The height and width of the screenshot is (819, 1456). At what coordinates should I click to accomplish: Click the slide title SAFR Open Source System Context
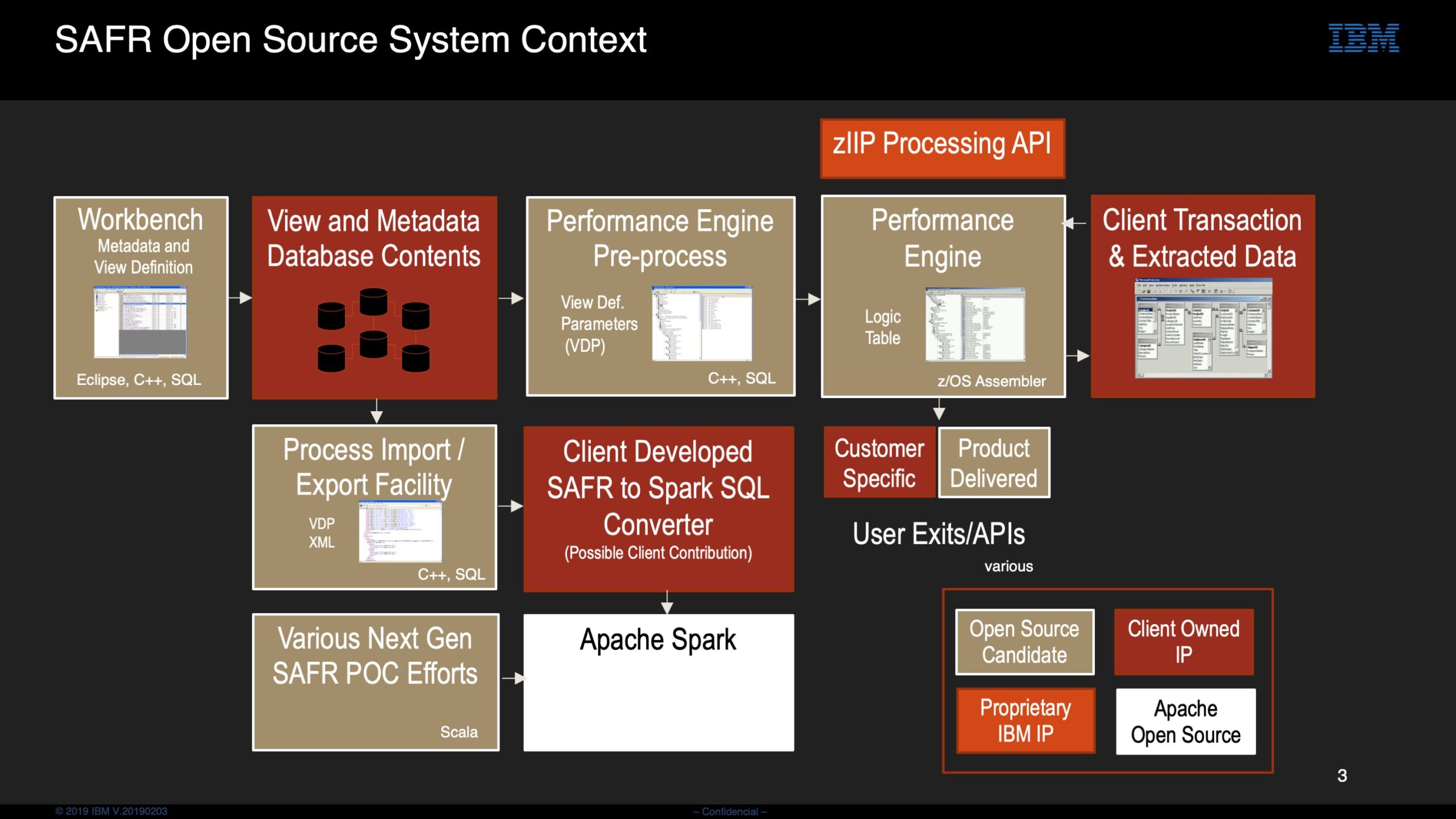point(350,40)
